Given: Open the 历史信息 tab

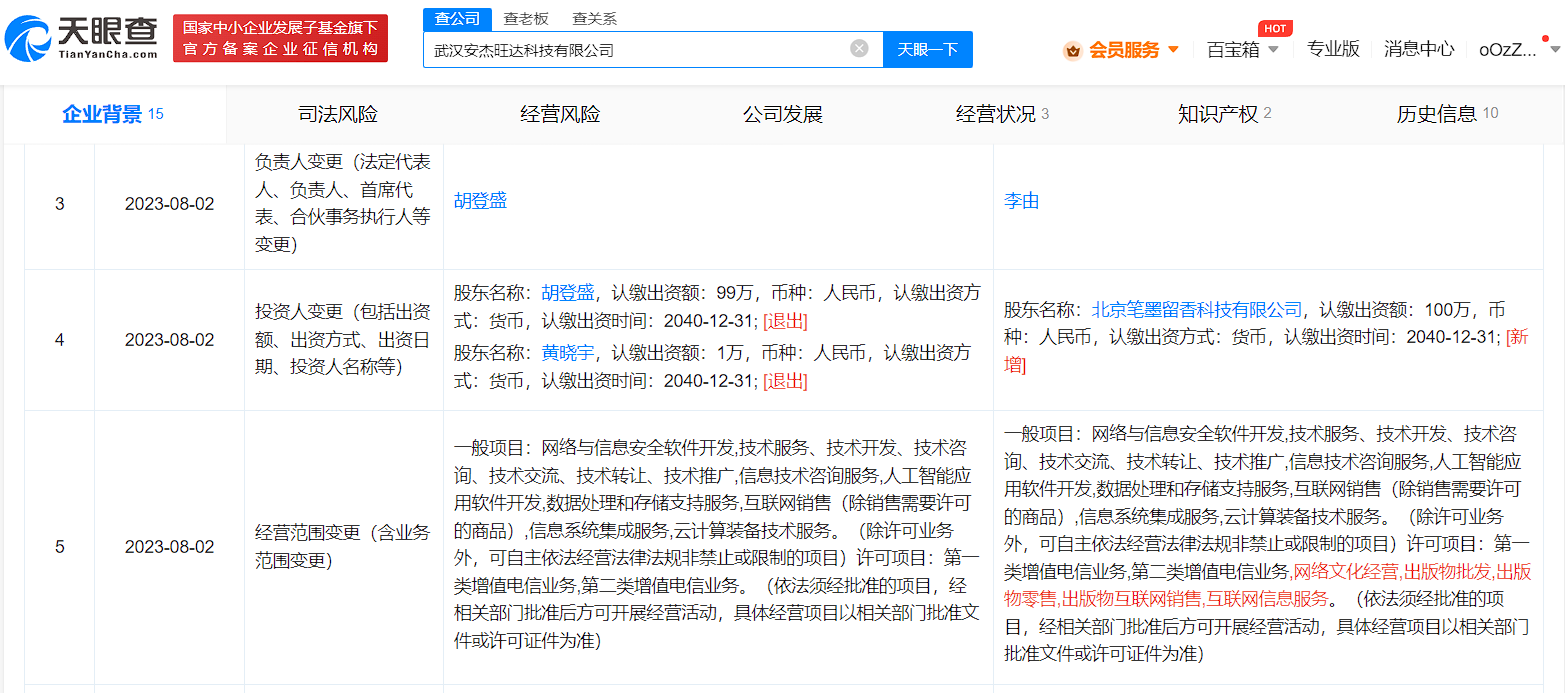Looking at the screenshot, I should point(1447,114).
